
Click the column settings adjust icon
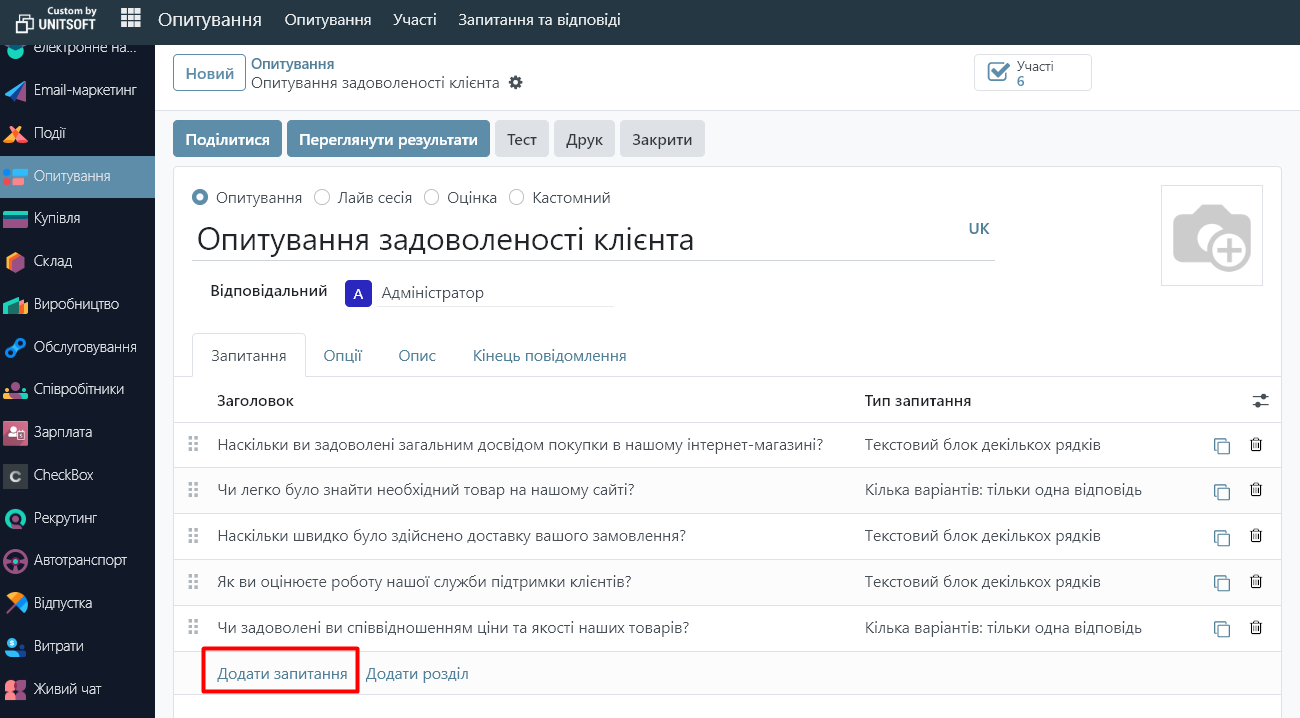point(1260,401)
